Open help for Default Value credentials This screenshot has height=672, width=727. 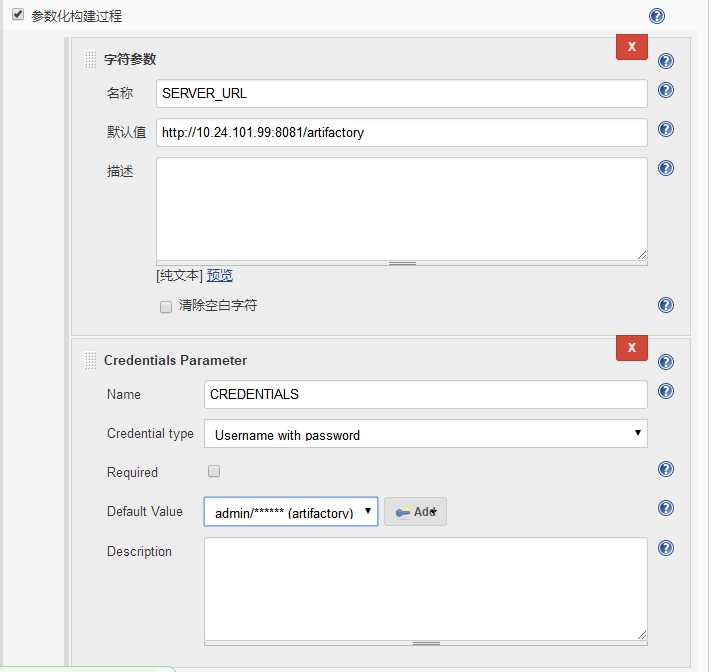pyautogui.click(x=666, y=508)
